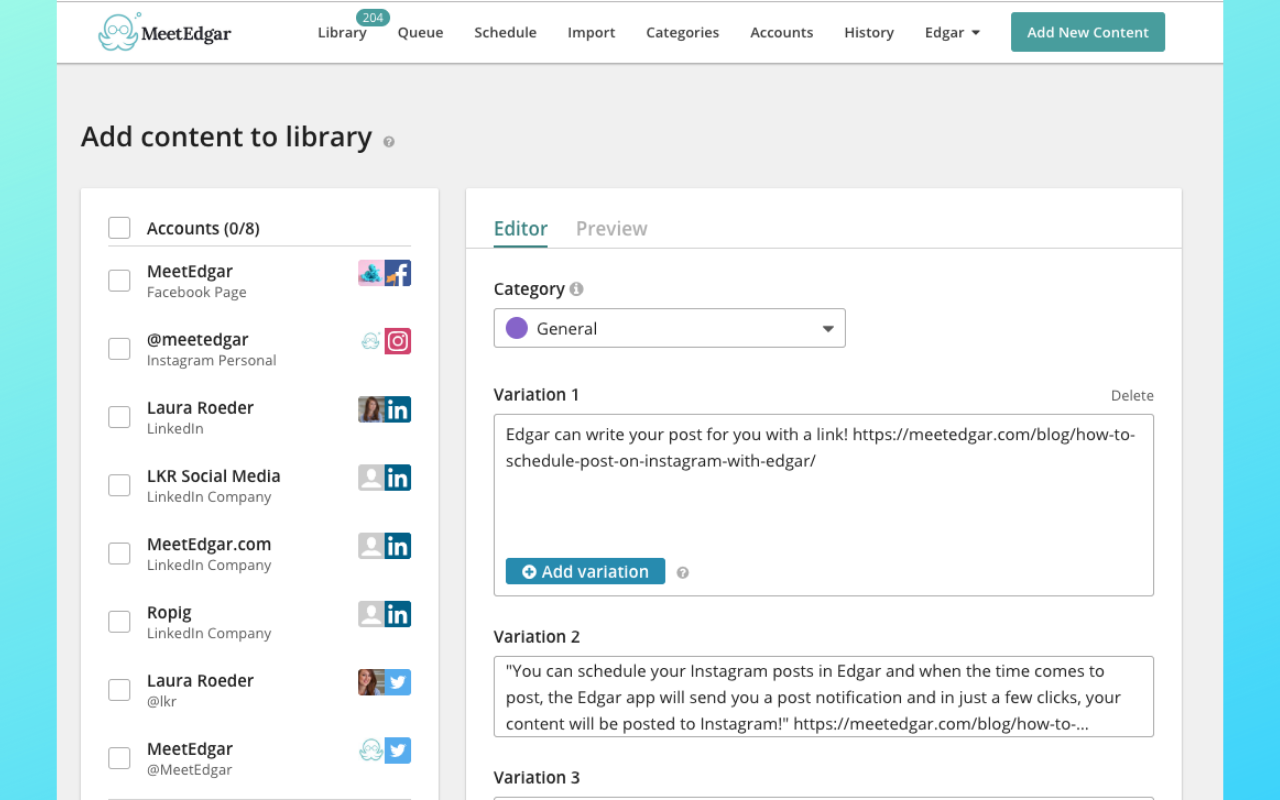This screenshot has height=800, width=1280.
Task: Click the Add variation button
Action: point(585,572)
